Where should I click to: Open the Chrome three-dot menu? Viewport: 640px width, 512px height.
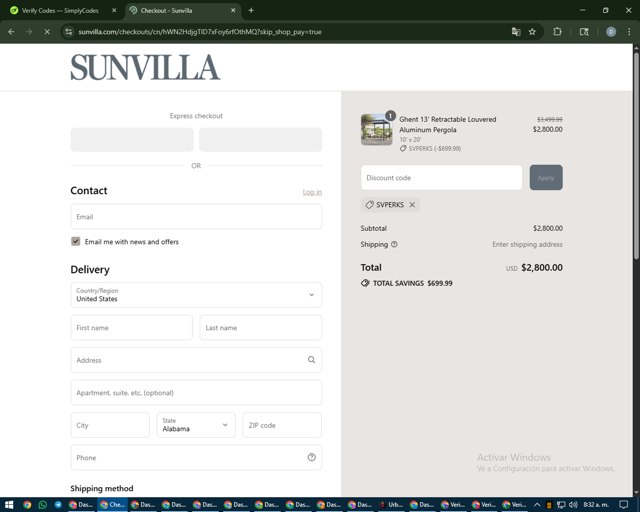pyautogui.click(x=629, y=32)
